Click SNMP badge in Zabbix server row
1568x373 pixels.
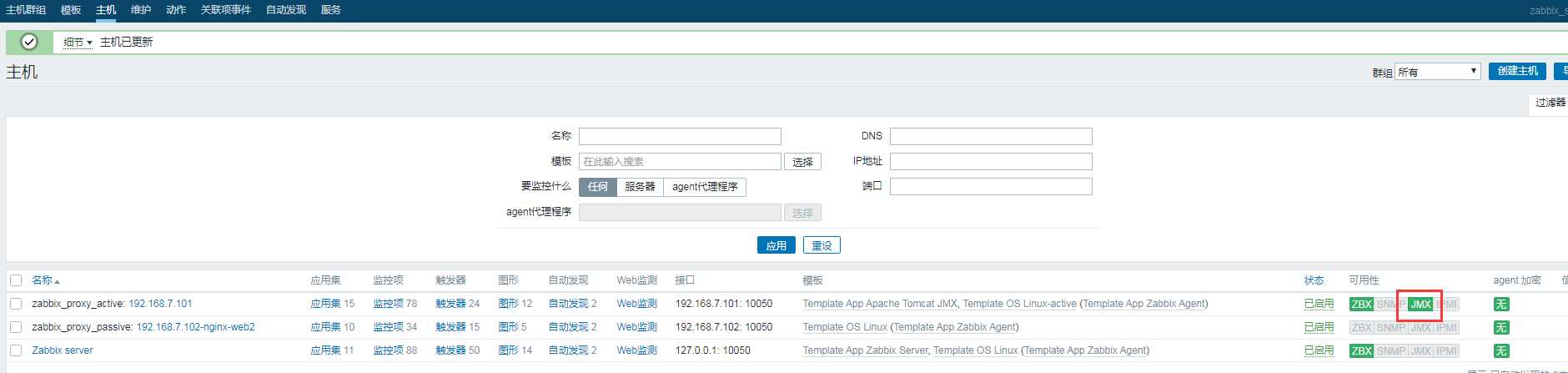pyautogui.click(x=1390, y=350)
